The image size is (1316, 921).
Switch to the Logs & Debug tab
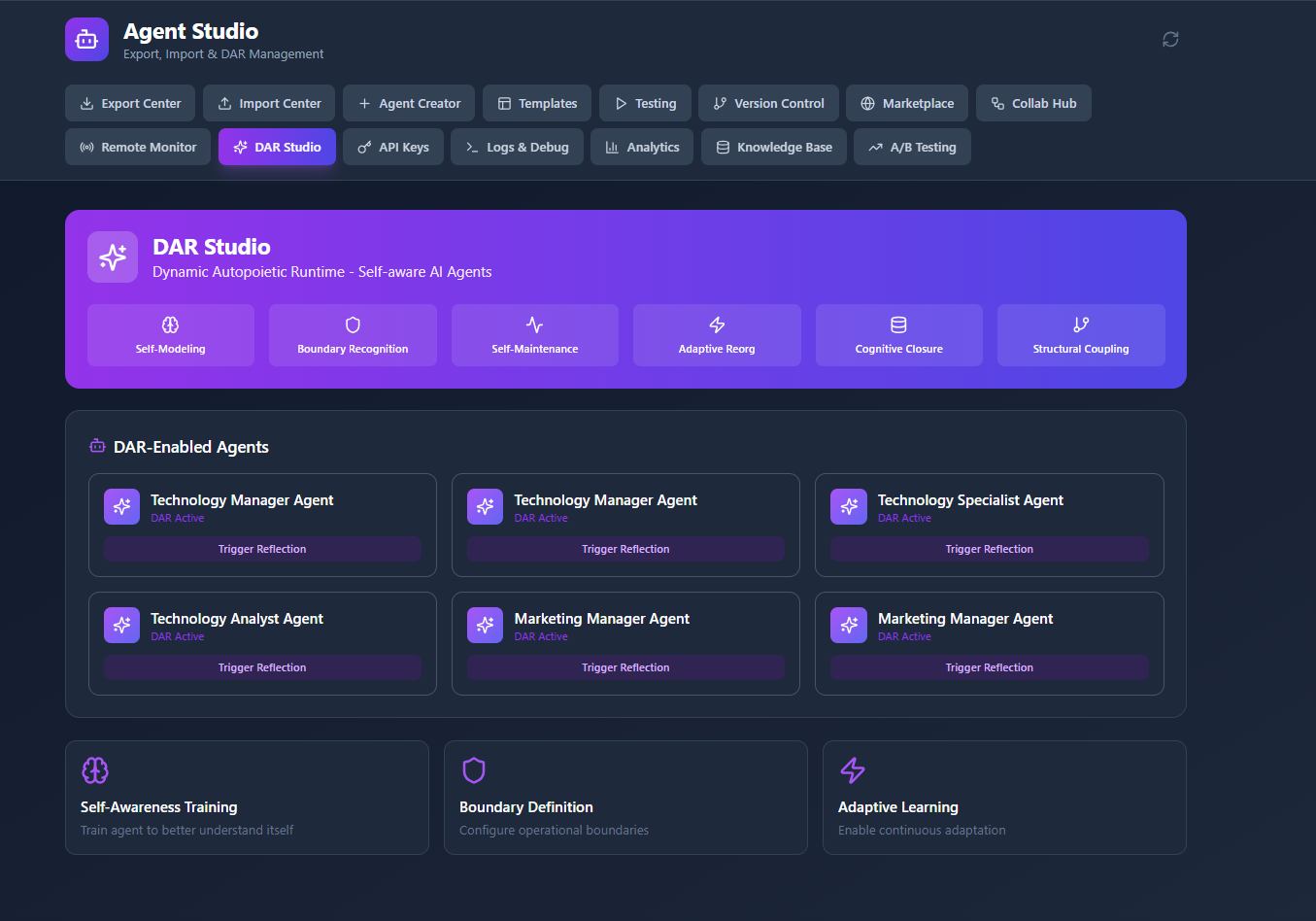(517, 147)
